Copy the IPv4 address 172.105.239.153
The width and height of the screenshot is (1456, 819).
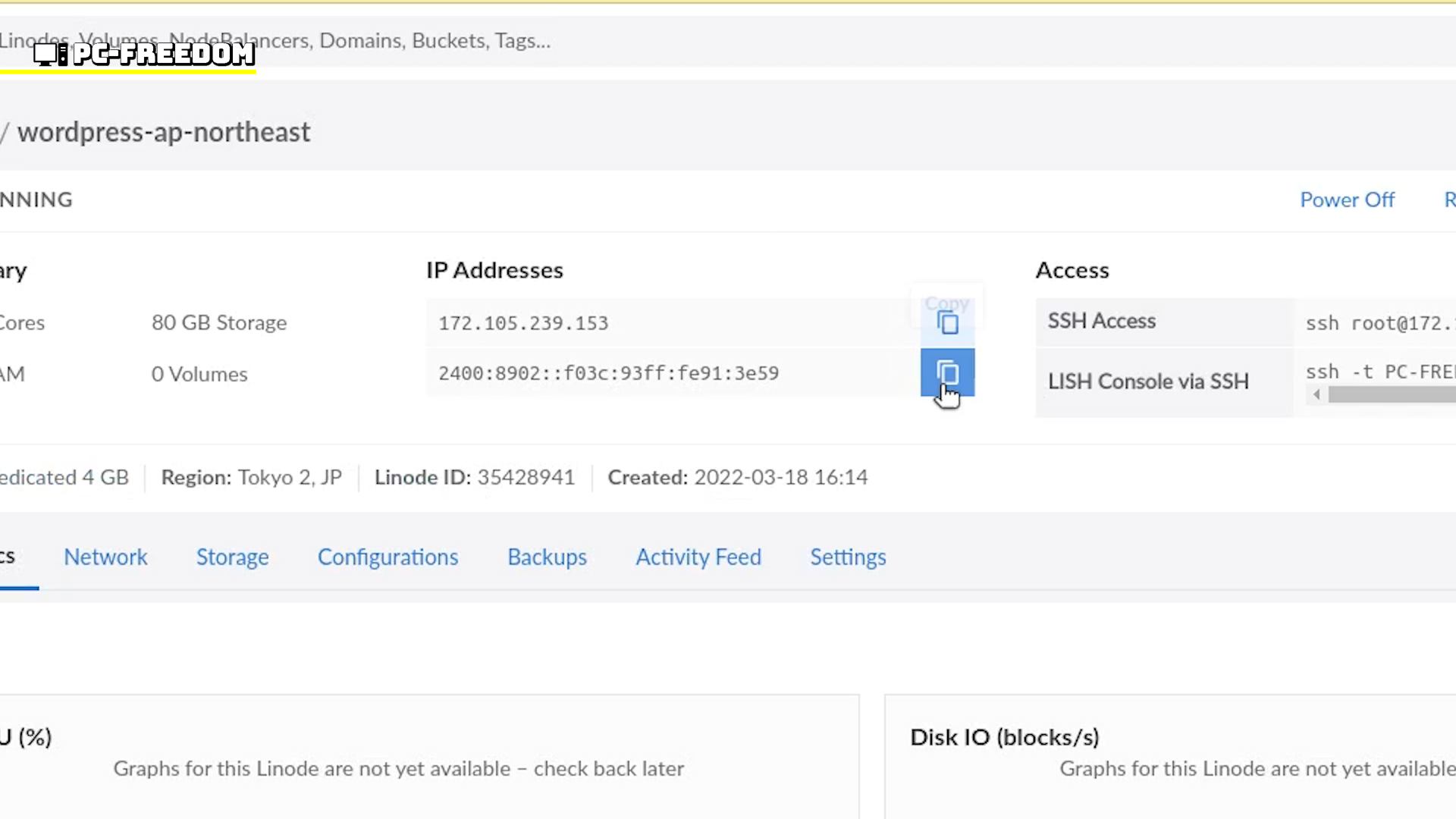point(947,323)
